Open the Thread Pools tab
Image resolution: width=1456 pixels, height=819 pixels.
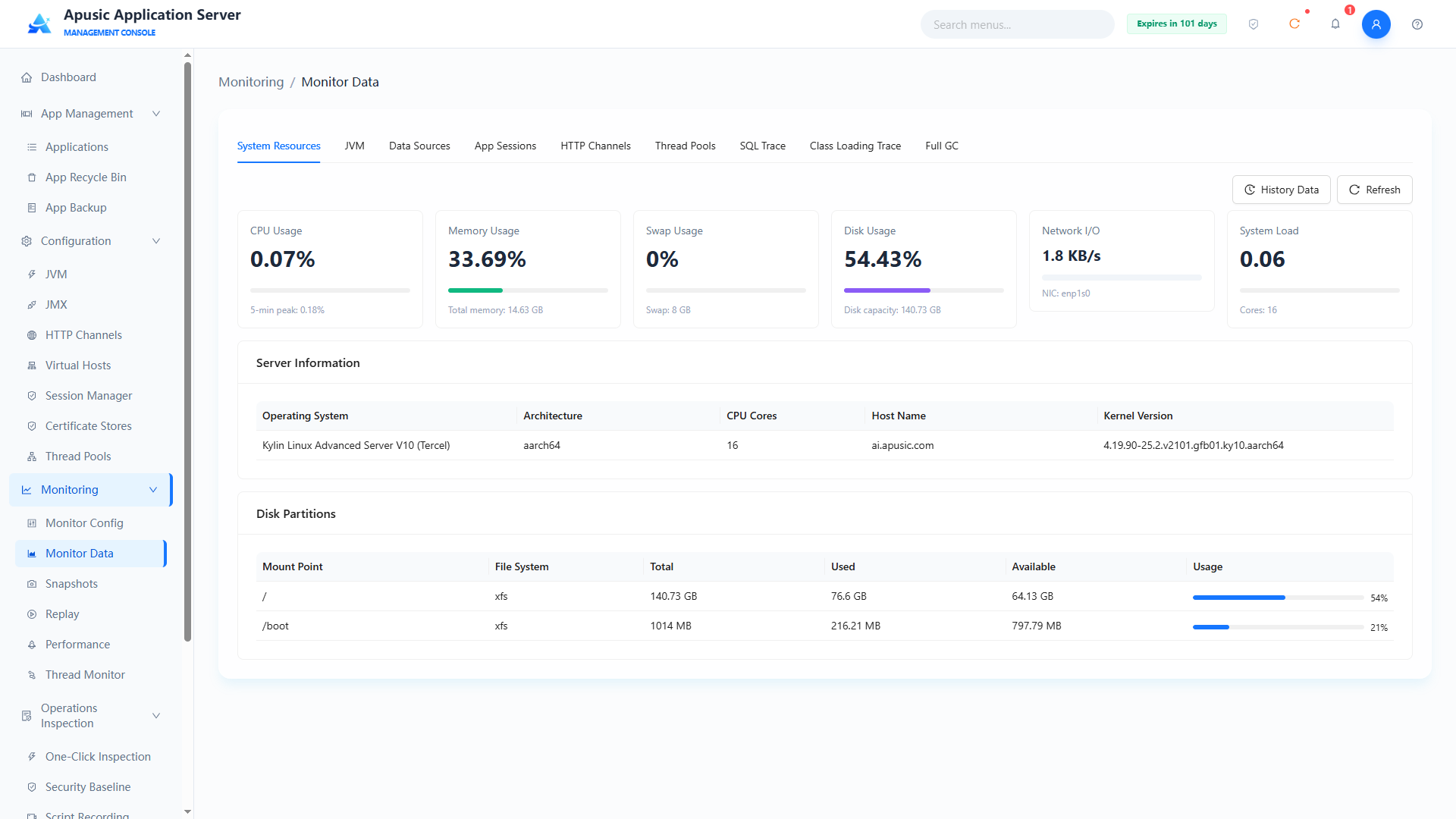pyautogui.click(x=685, y=146)
